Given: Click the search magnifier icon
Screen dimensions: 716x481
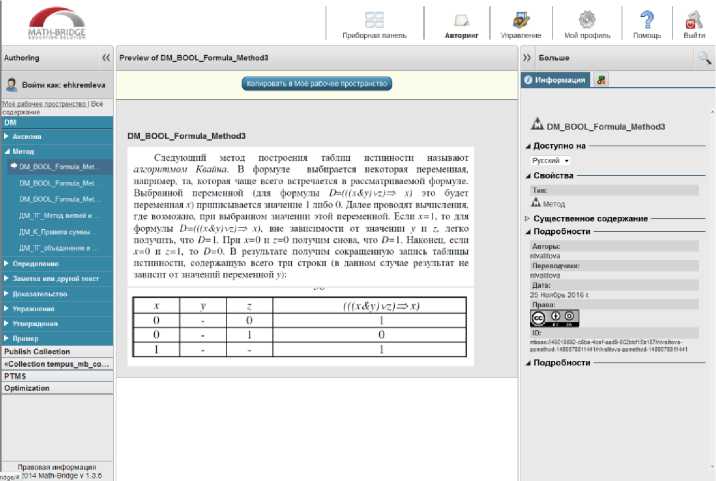Looking at the screenshot, I should pos(704,58).
